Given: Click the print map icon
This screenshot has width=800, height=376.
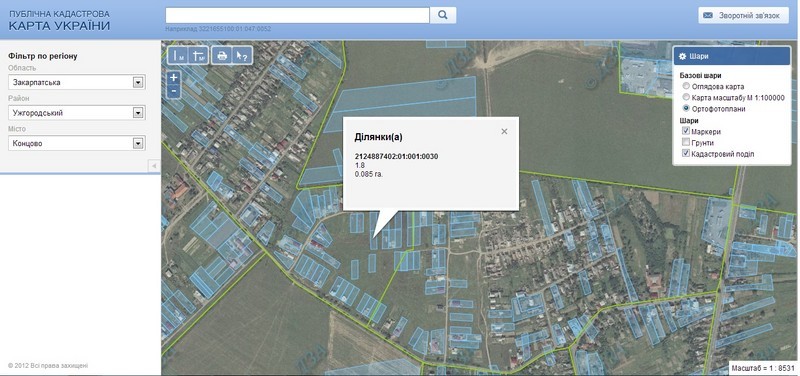Looking at the screenshot, I should click(x=222, y=56).
